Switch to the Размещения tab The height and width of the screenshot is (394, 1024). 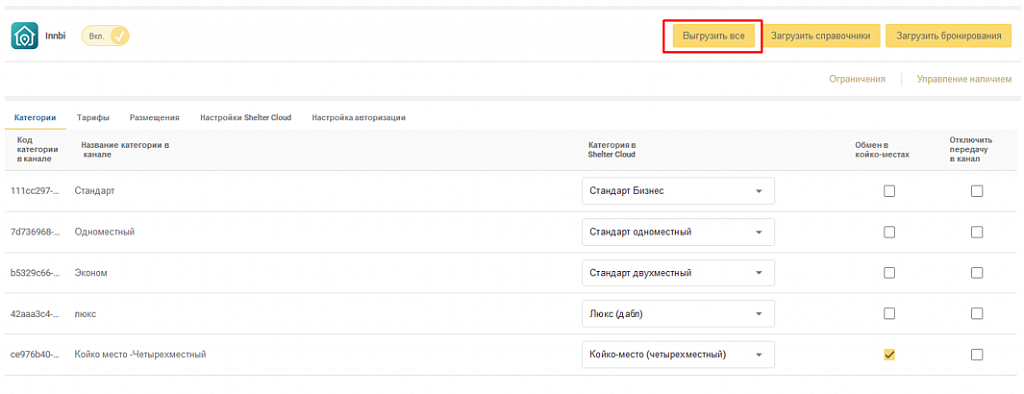point(154,118)
